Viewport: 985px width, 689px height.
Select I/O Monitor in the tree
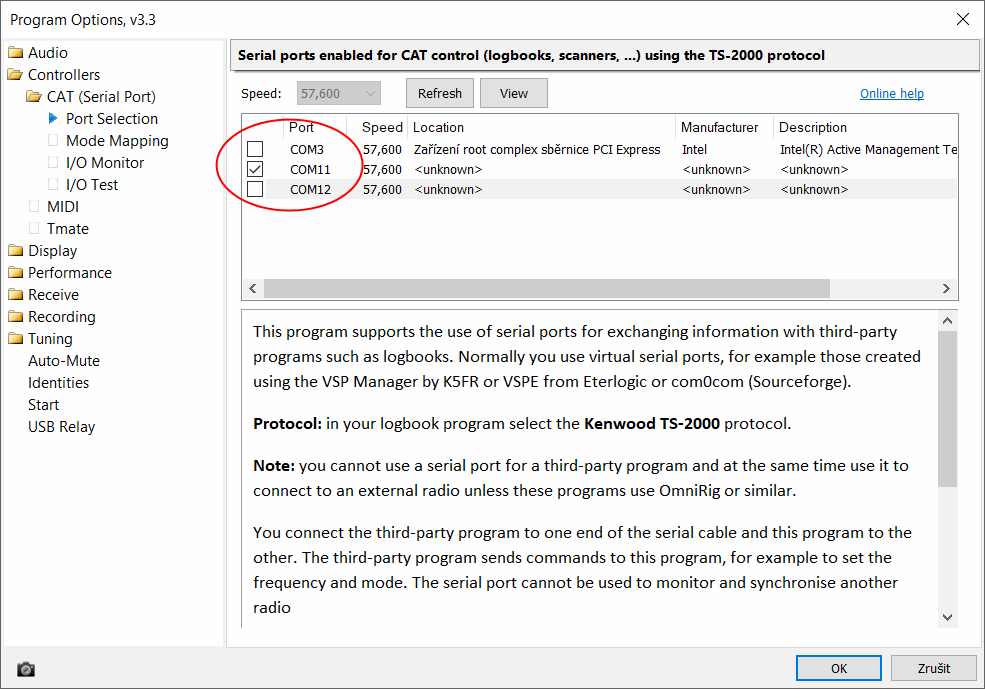[105, 163]
